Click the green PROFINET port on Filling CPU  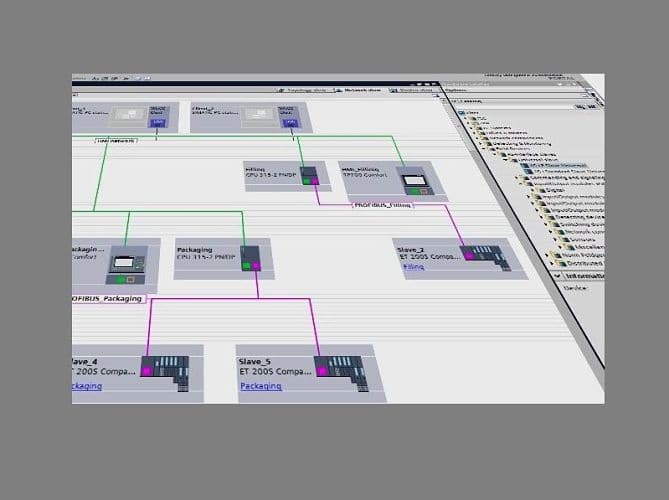[x=306, y=181]
